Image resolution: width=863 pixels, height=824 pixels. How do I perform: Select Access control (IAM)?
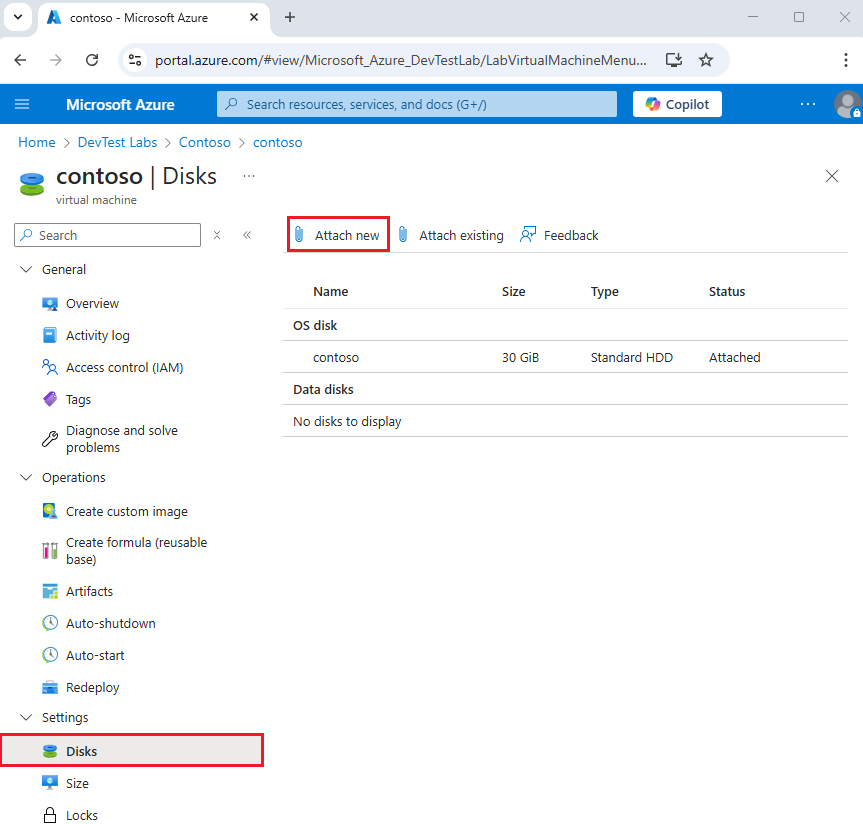coord(122,367)
